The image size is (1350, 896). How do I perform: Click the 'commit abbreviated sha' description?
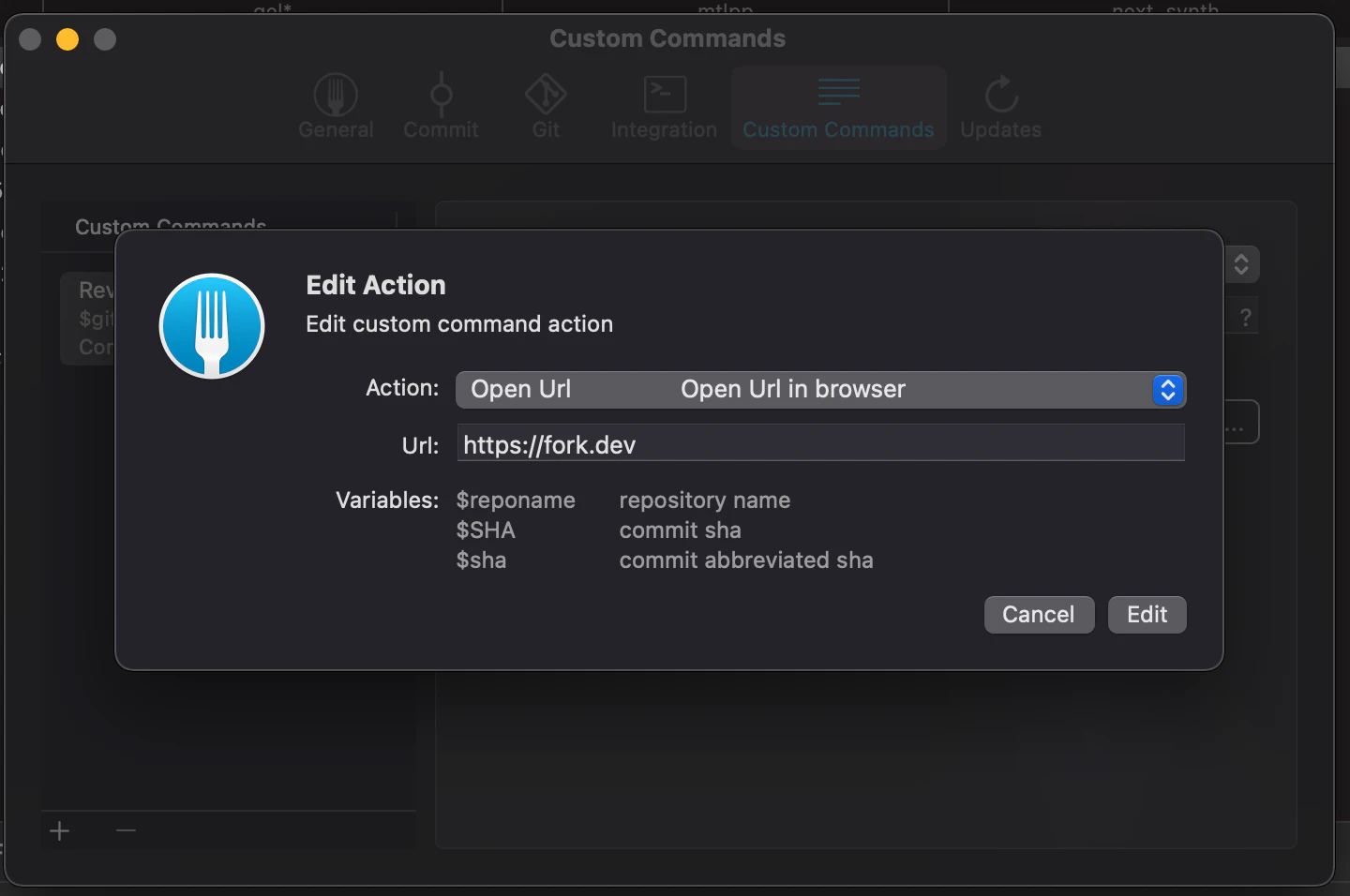coord(746,560)
